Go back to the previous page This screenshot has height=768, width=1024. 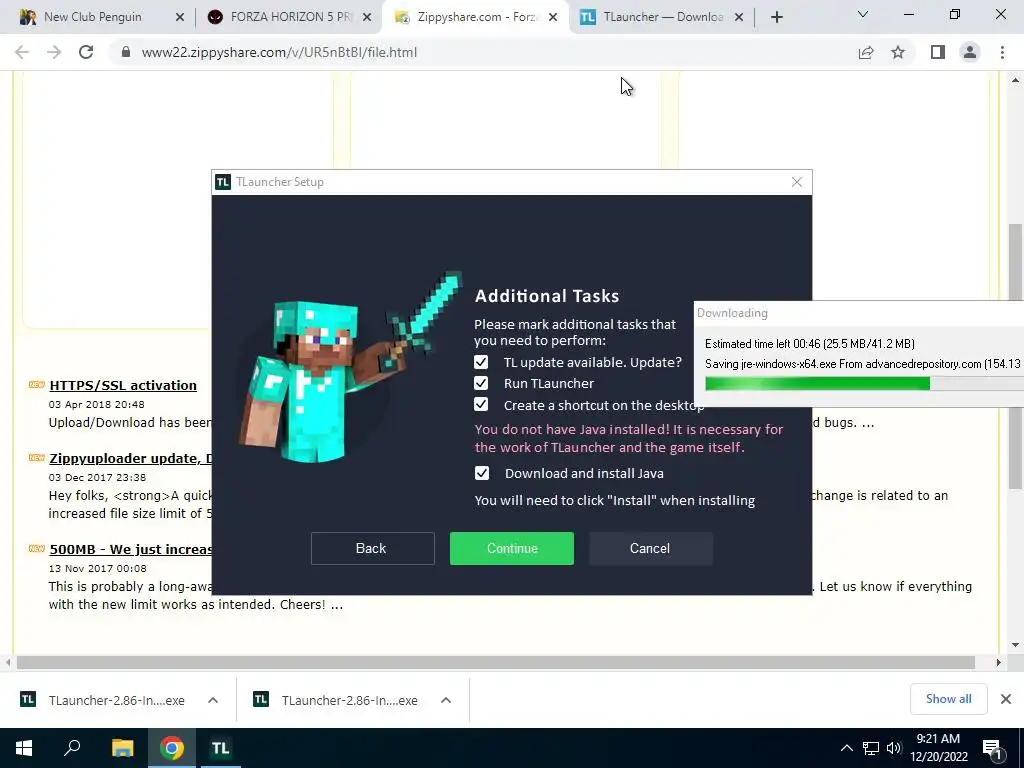22,52
